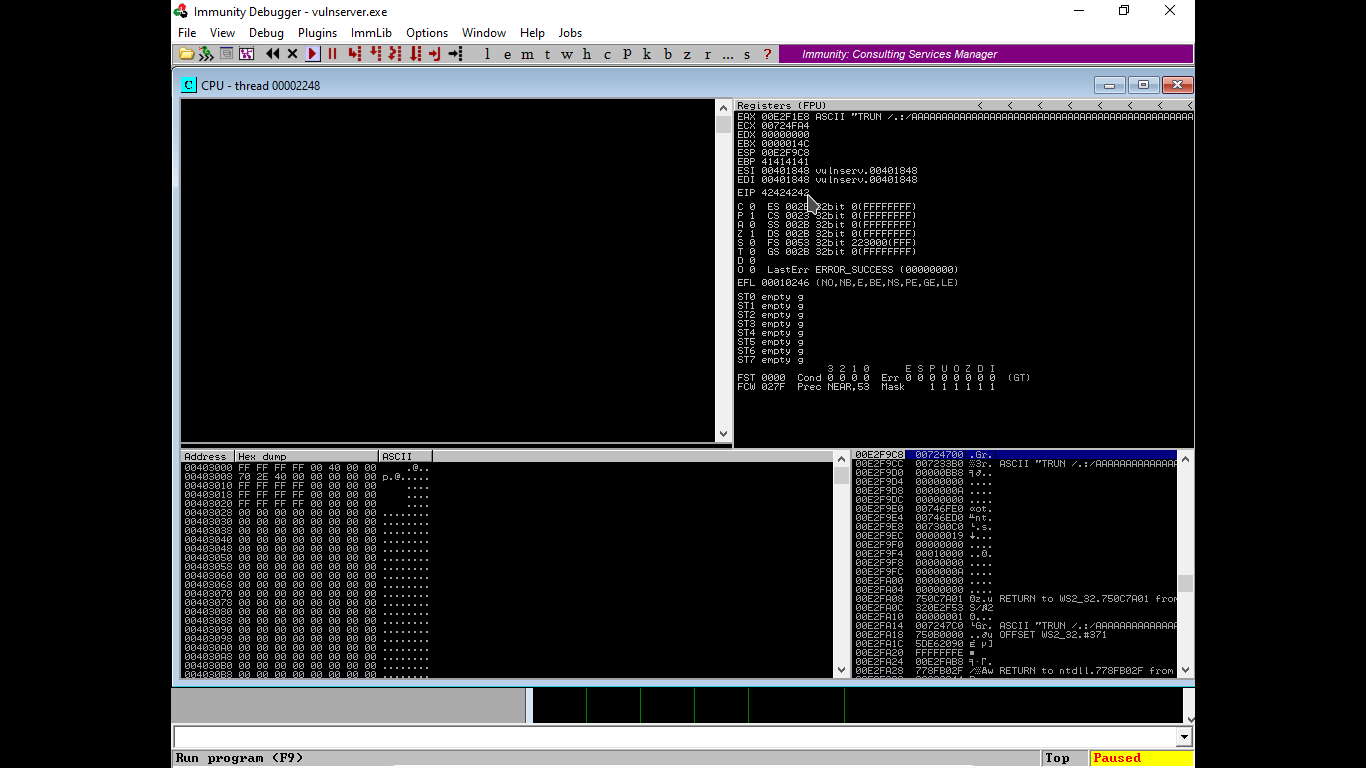Viewport: 1366px width, 768px height.
Task: Click the stack pane scroll-down arrow
Action: 1186,670
